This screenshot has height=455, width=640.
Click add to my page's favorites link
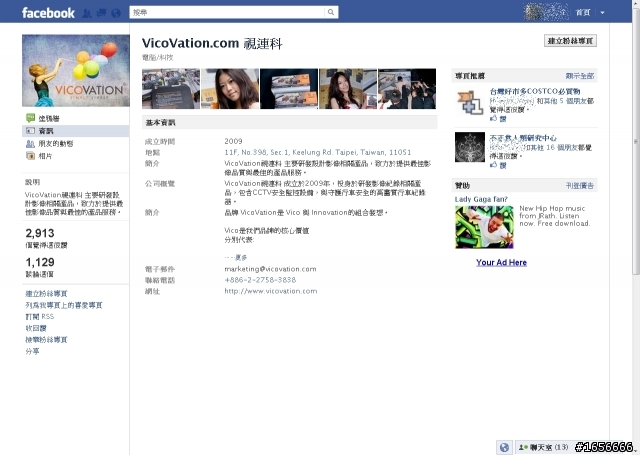[x=64, y=305]
